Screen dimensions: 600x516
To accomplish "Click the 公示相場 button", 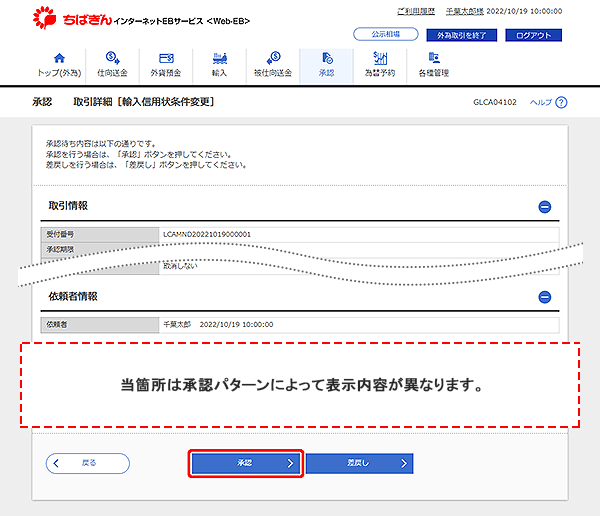I will (386, 34).
